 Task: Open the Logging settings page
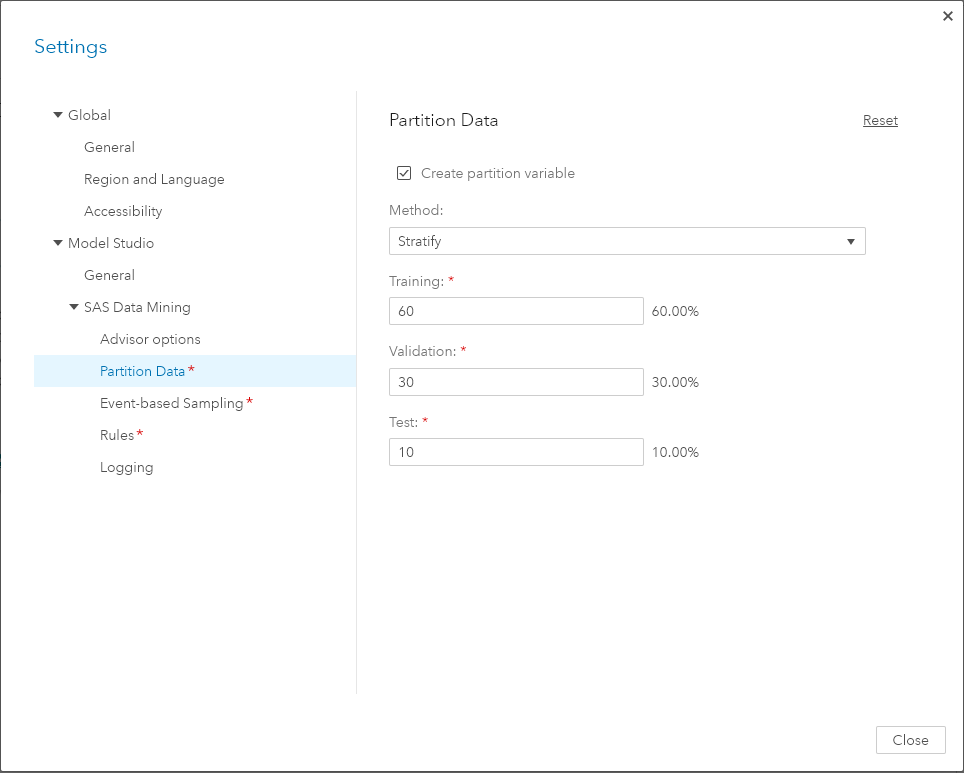(x=126, y=467)
